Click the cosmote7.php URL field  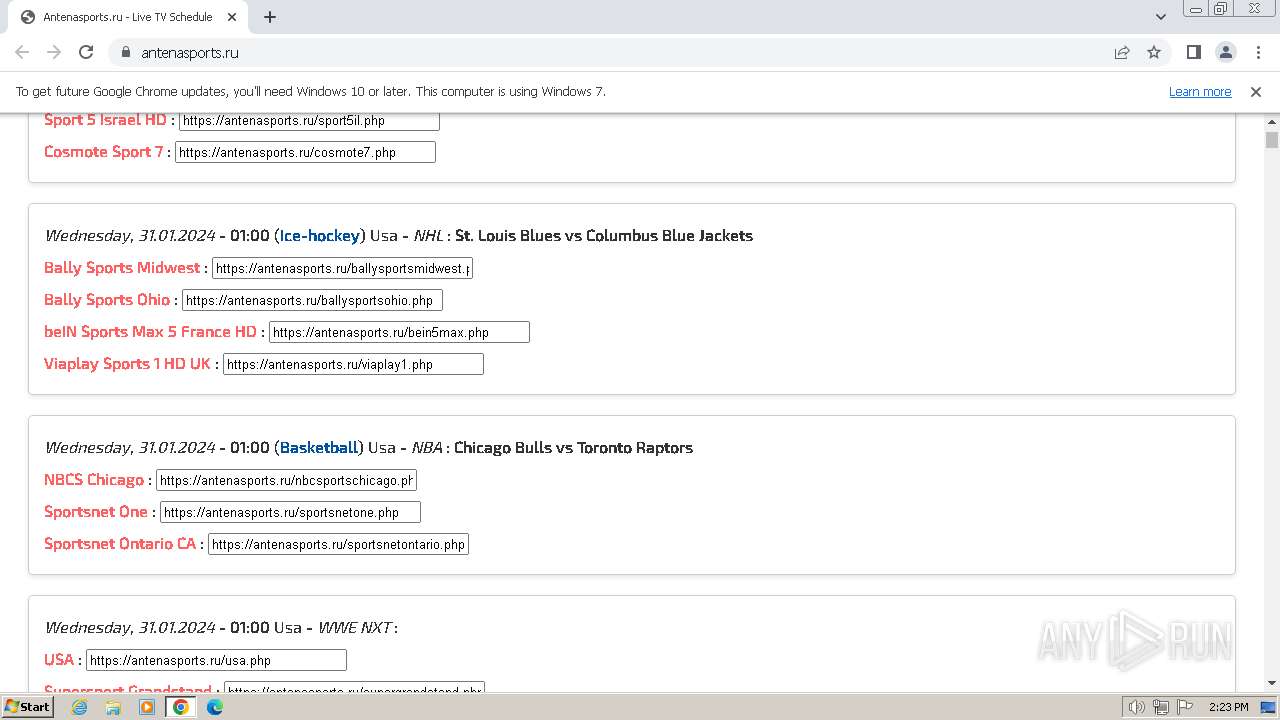tap(305, 152)
